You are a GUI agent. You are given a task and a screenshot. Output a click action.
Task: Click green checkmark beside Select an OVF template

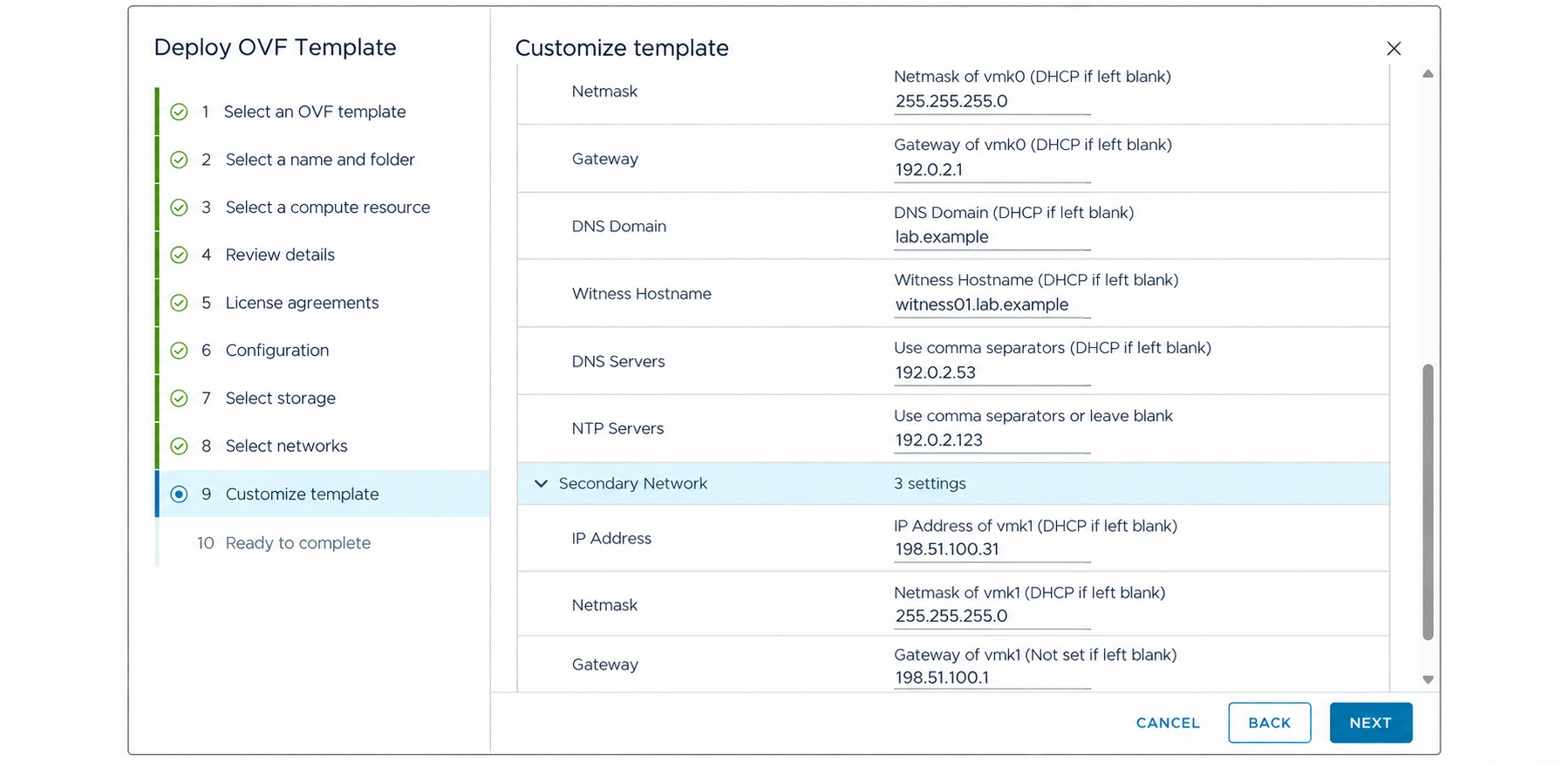(179, 112)
